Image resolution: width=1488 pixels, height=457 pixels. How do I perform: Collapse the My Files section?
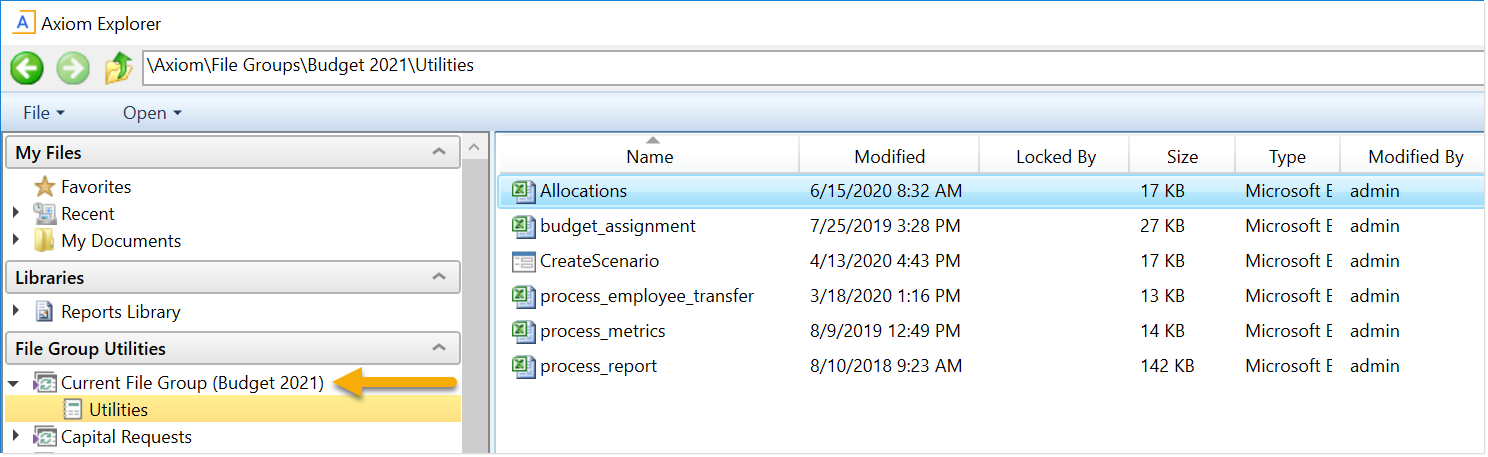coord(438,153)
